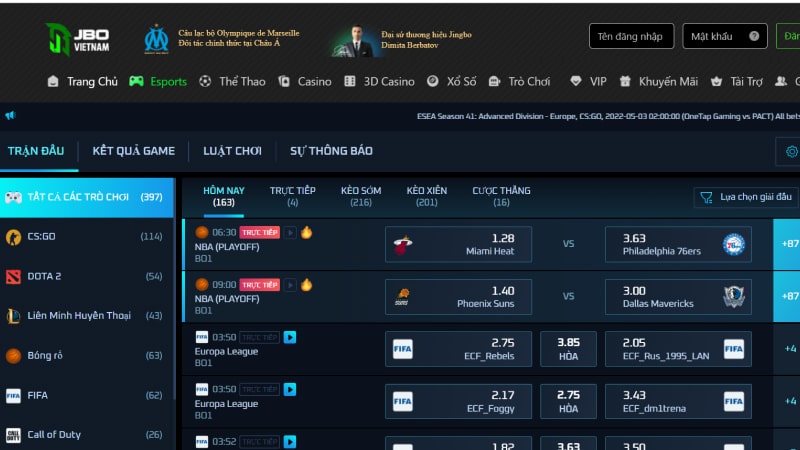Bet on ECF_Foggy at 2.17

tap(458, 402)
